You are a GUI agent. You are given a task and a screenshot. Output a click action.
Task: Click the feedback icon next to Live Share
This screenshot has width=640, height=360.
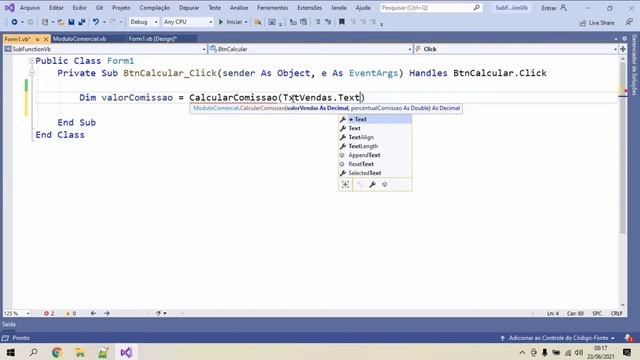[629, 22]
